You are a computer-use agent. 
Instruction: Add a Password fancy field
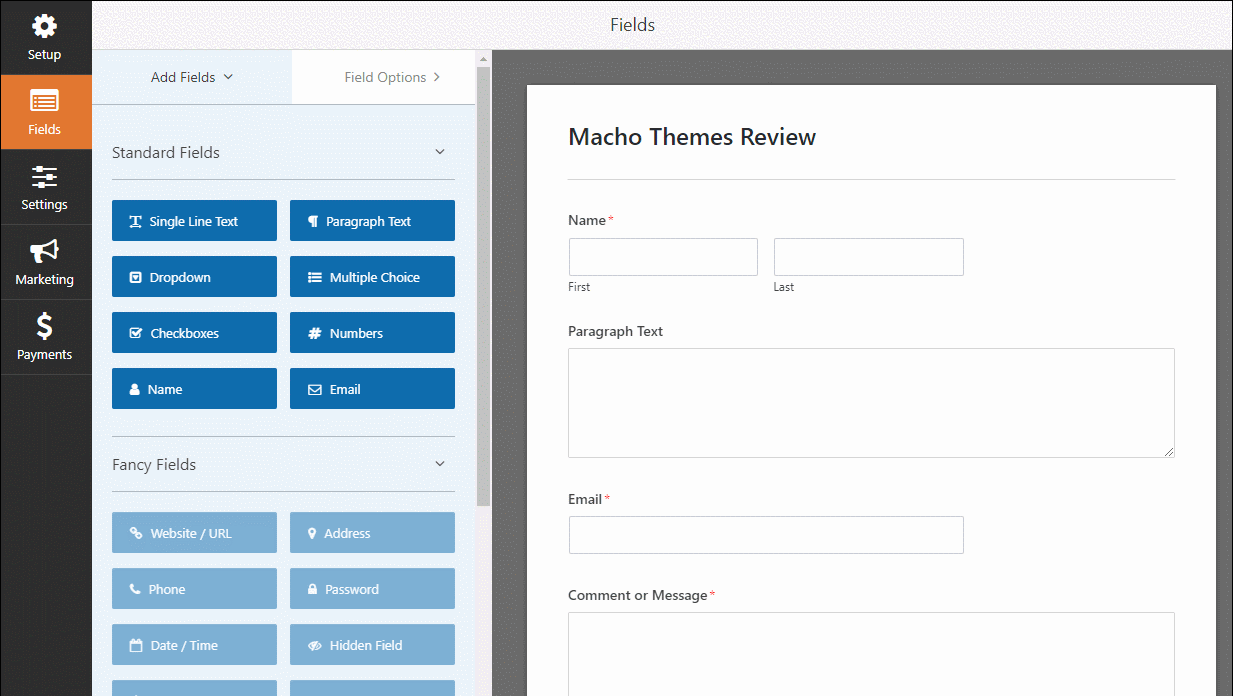pos(372,589)
